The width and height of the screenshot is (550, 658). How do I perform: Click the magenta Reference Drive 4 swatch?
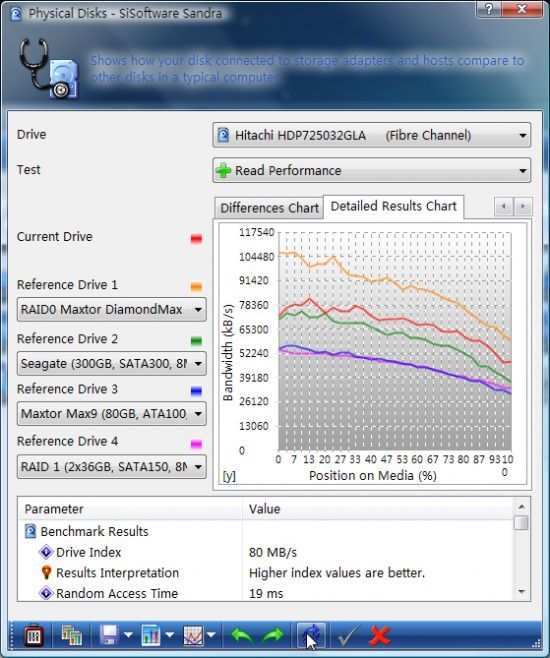tap(196, 444)
